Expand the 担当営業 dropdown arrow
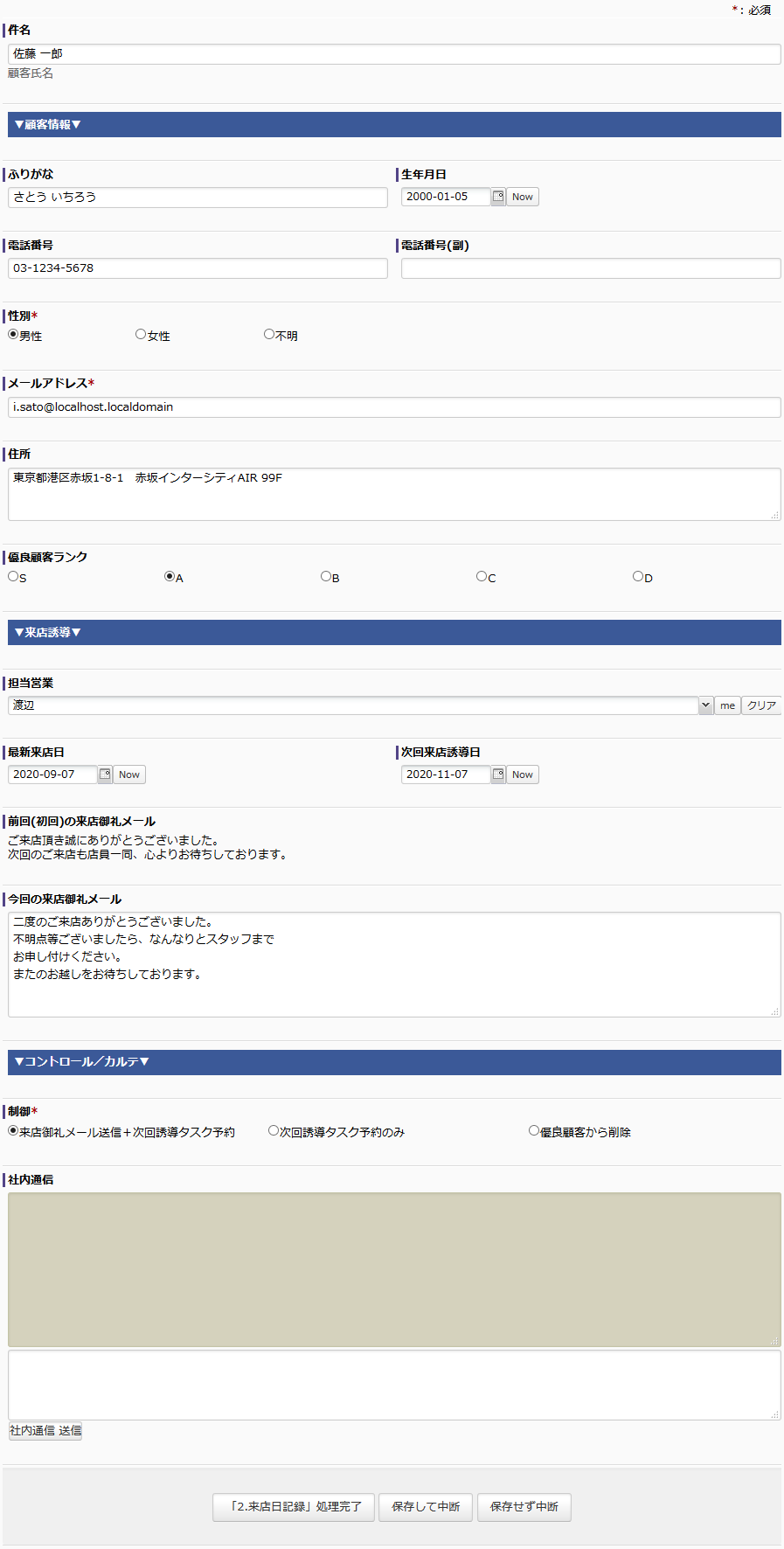This screenshot has width=784, height=1549. click(705, 705)
